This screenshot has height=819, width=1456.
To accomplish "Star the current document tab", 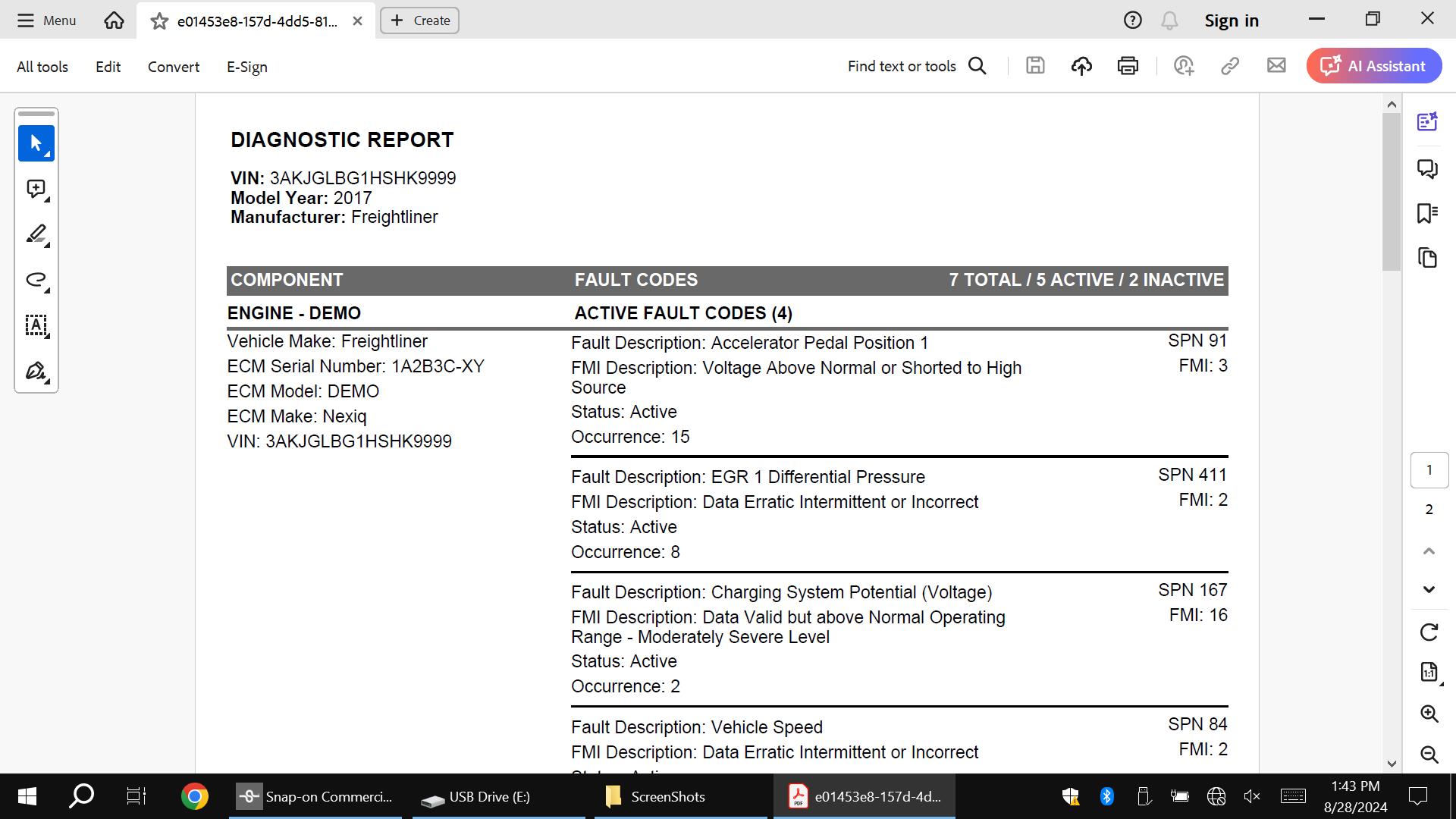I will pyautogui.click(x=159, y=21).
